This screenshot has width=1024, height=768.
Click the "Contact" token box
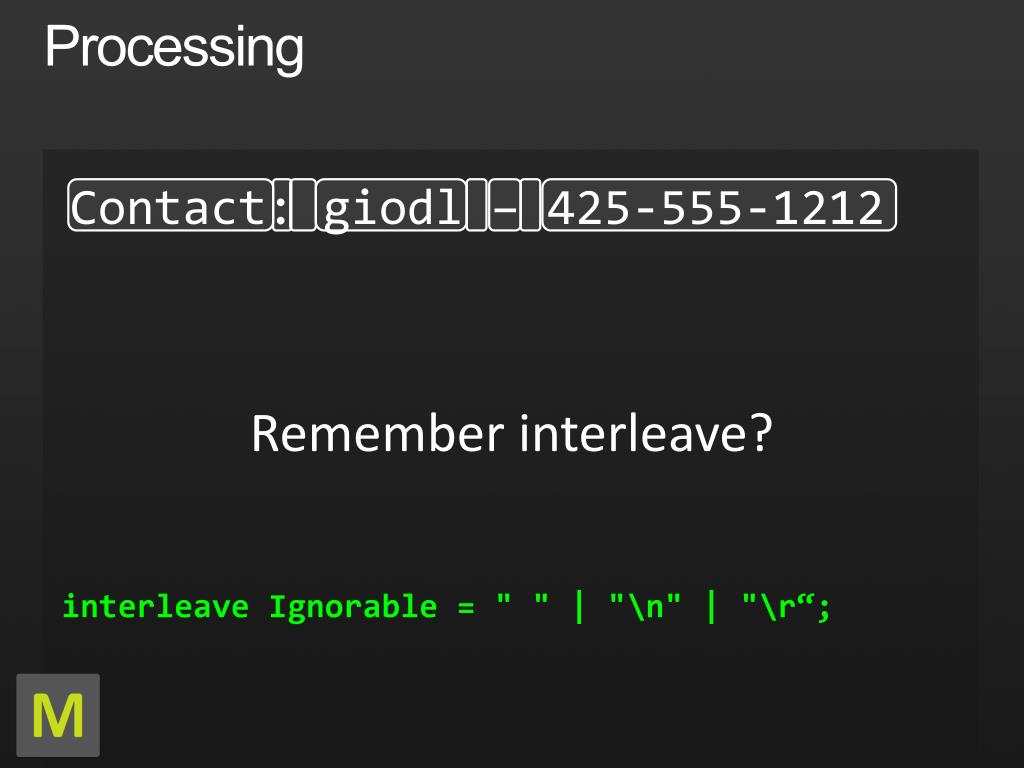coord(170,204)
